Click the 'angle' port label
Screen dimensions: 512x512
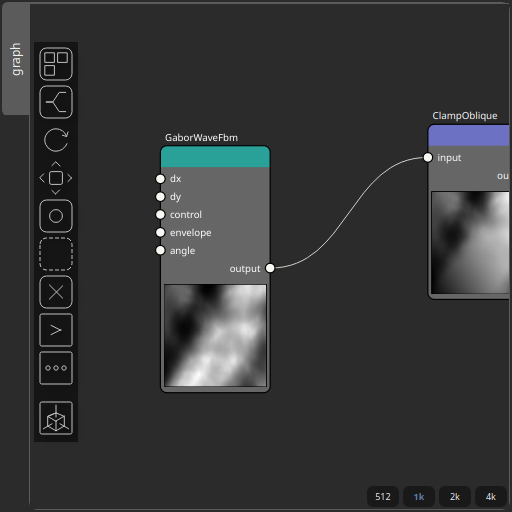pos(182,251)
